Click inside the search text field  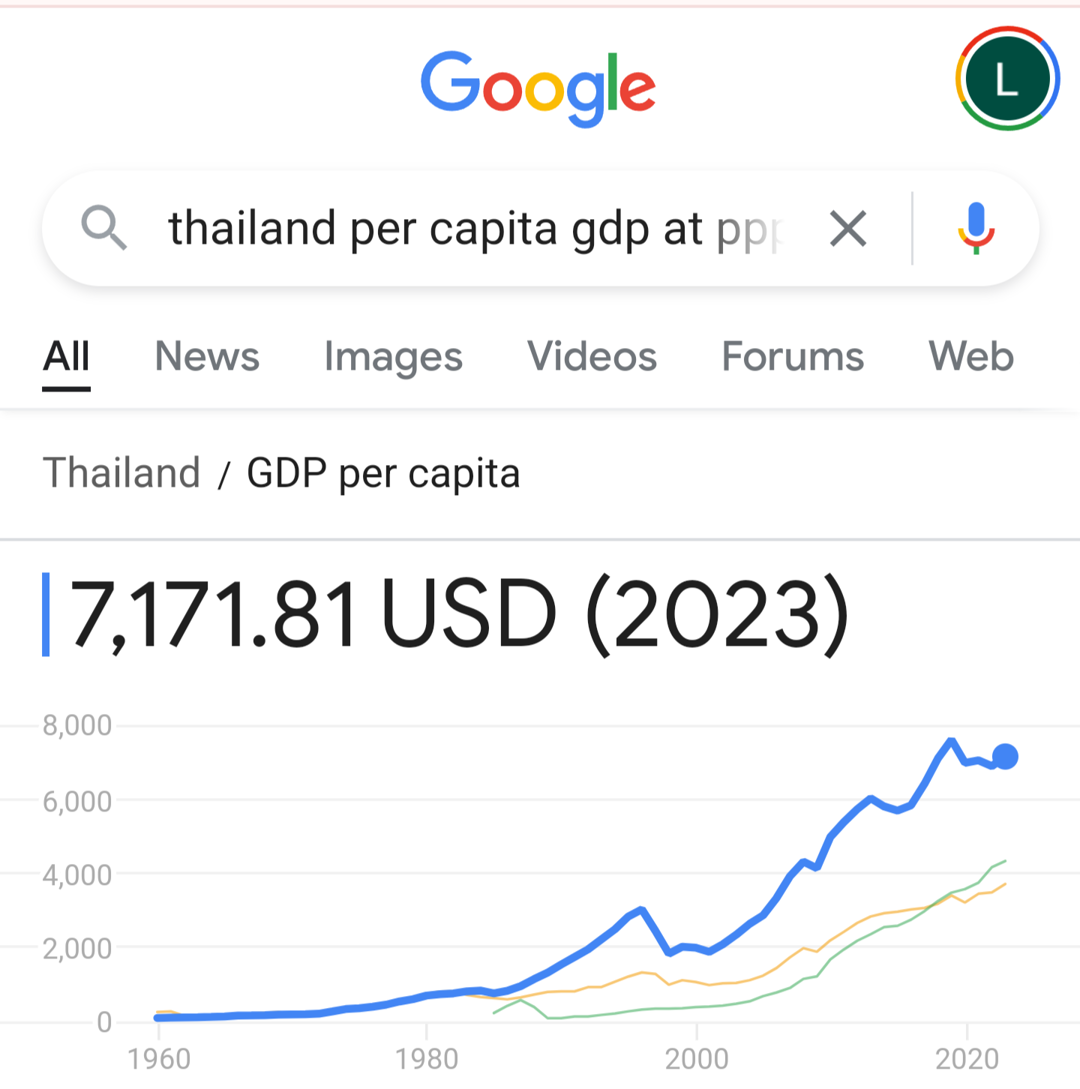click(x=480, y=230)
